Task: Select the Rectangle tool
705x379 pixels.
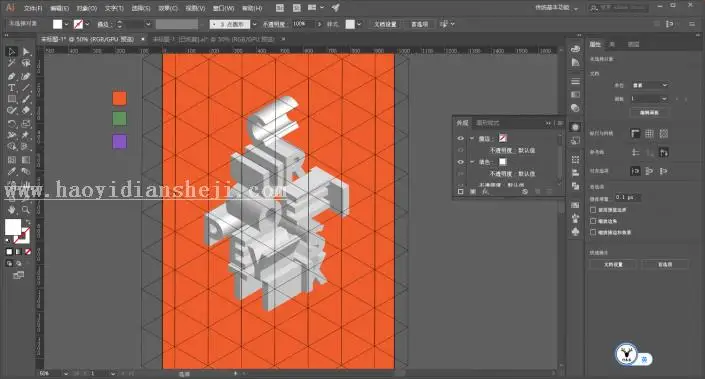Action: (x=12, y=99)
